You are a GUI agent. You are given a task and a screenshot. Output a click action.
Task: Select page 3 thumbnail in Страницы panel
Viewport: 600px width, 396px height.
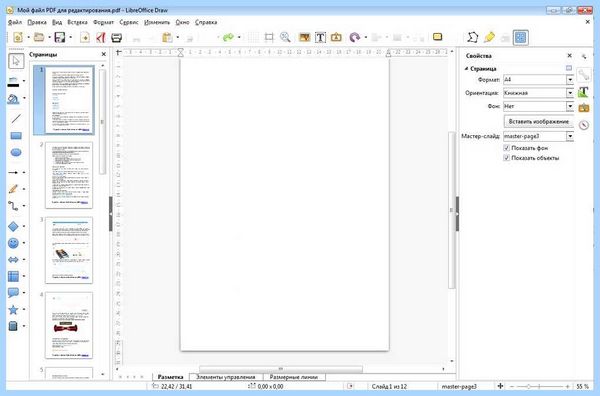[69, 250]
